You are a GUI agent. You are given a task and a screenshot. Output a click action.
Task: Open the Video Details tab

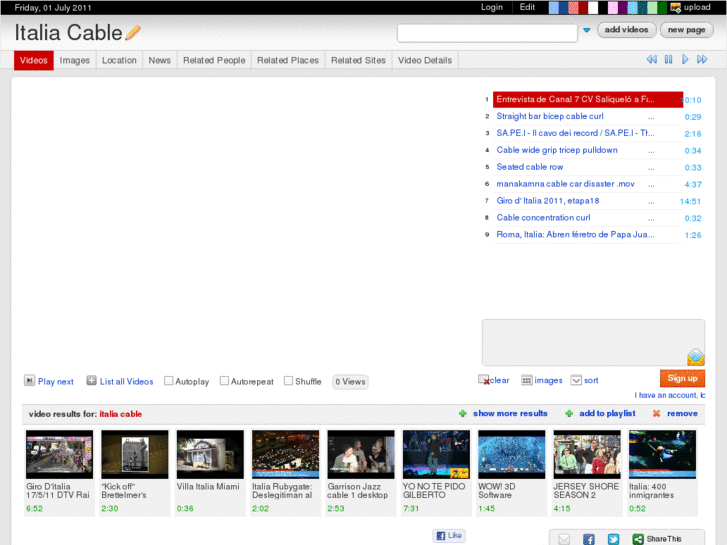point(425,60)
